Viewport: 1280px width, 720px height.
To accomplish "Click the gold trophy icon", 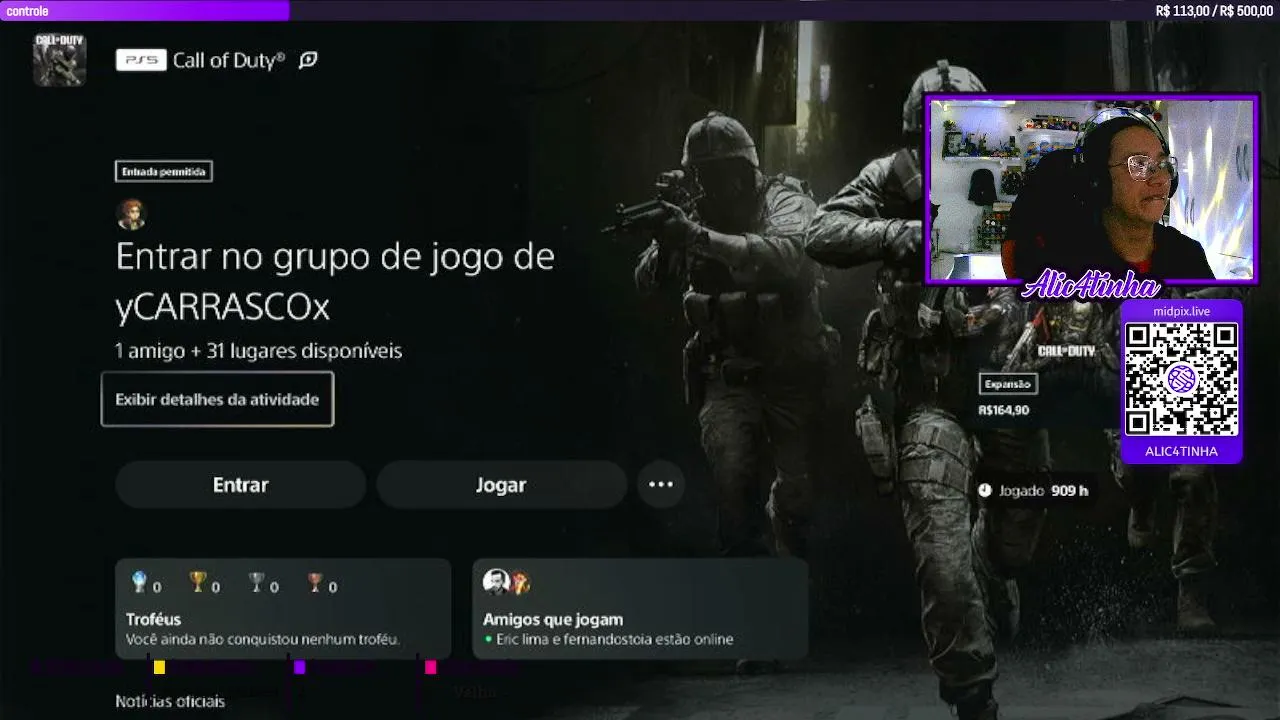I will (x=198, y=582).
